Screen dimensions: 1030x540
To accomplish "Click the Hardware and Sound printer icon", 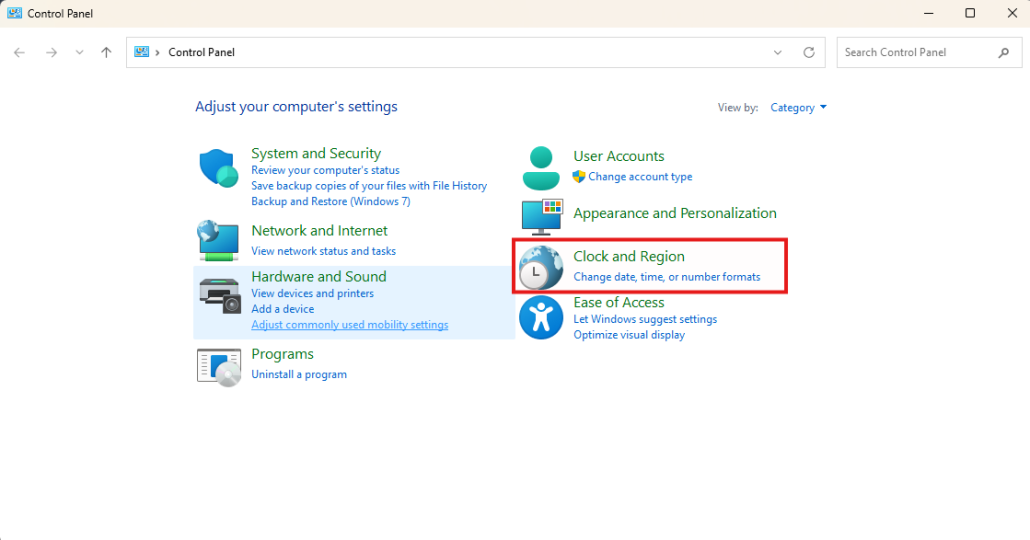I will [x=219, y=294].
